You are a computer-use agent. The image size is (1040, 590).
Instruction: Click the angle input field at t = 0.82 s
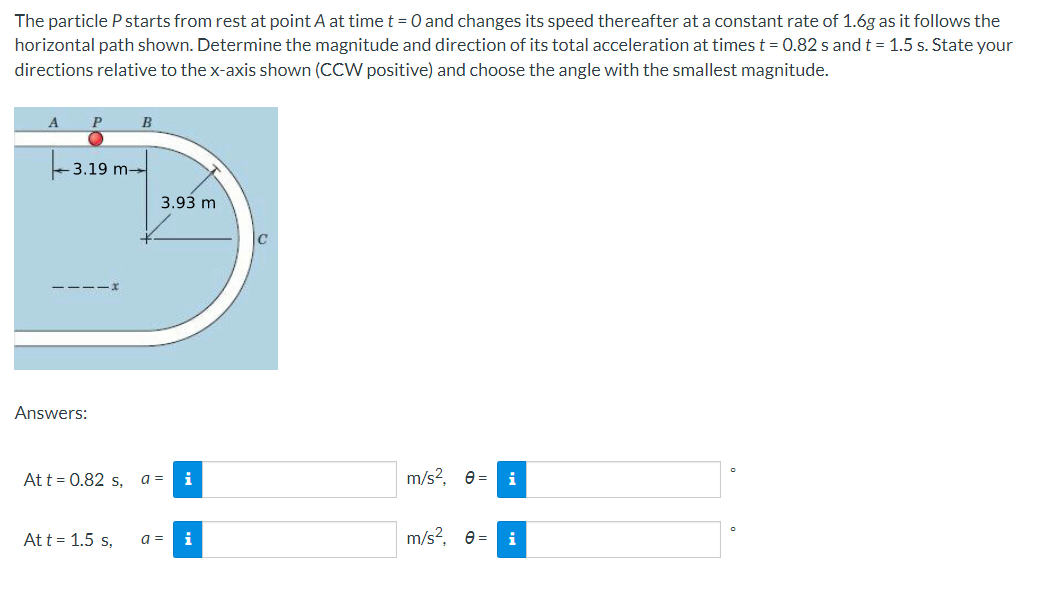[x=625, y=479]
